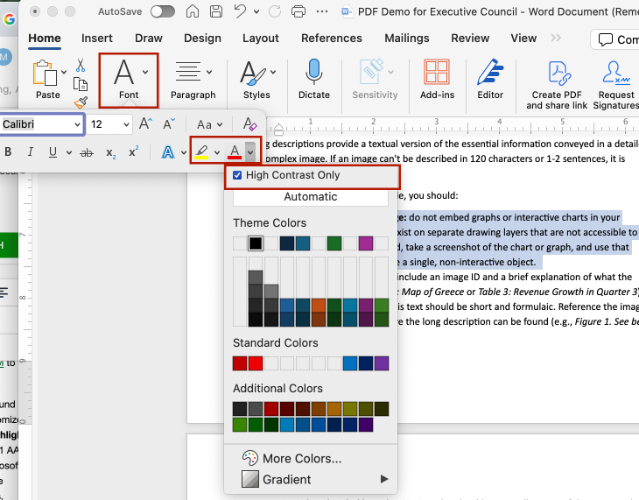Open the underline style dropdown arrow

[69, 153]
